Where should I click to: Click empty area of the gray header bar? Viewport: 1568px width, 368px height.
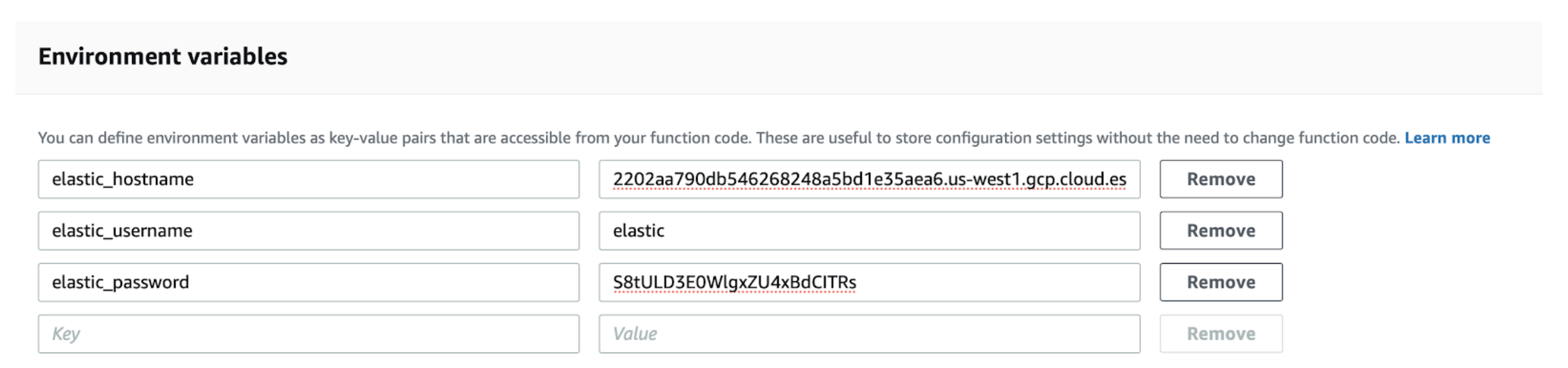point(872,57)
